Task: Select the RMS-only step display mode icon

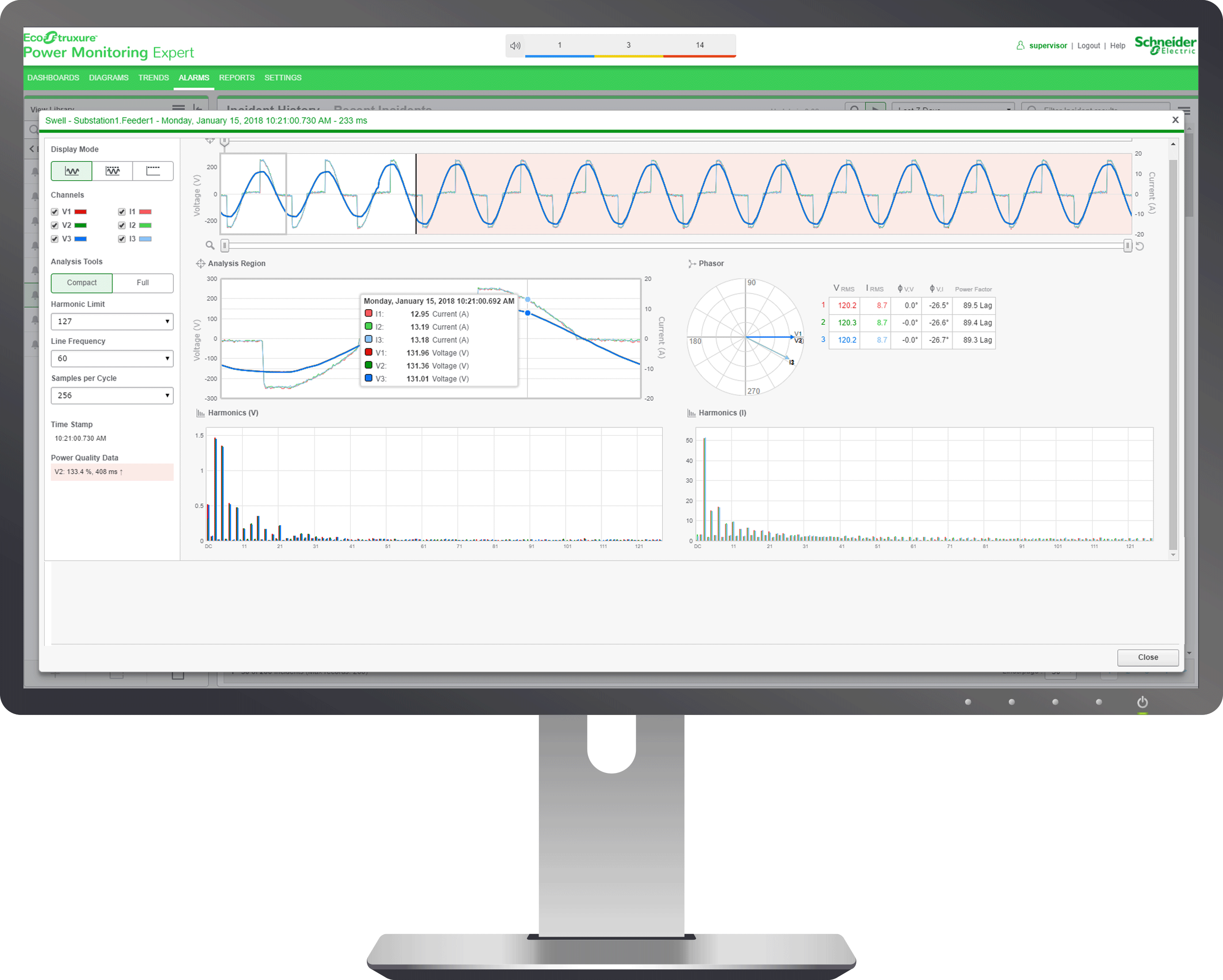Action: [x=153, y=171]
